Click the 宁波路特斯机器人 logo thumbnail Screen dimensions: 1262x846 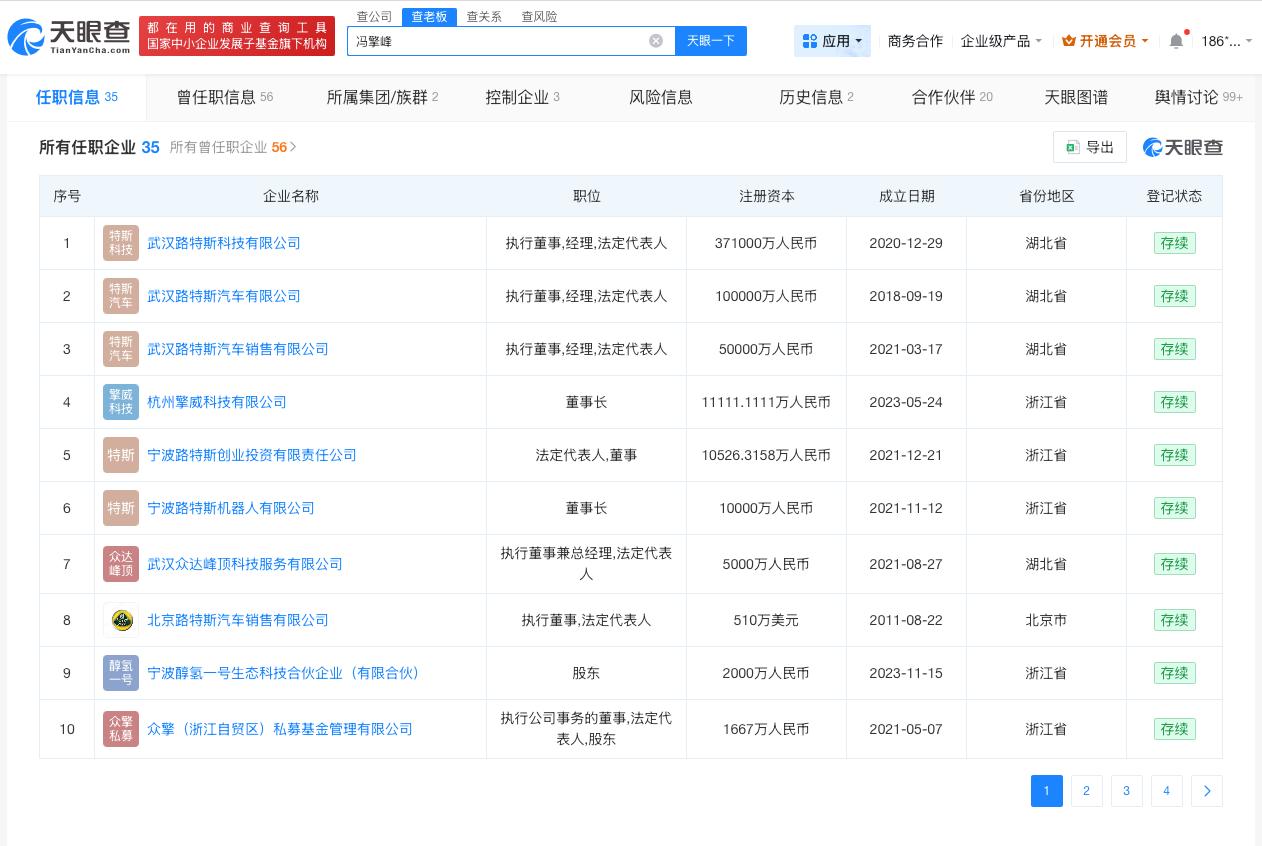[121, 508]
